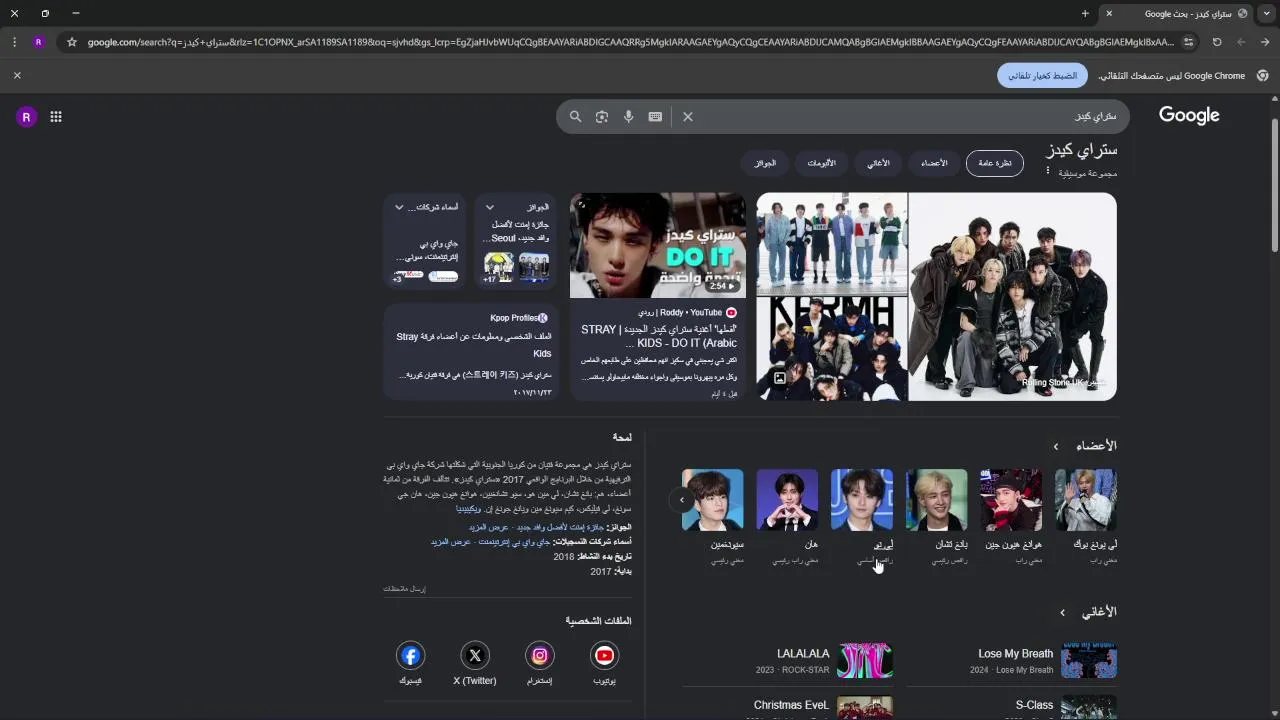The width and height of the screenshot is (1280, 720).
Task: Close the Google search tab
Action: point(1109,14)
